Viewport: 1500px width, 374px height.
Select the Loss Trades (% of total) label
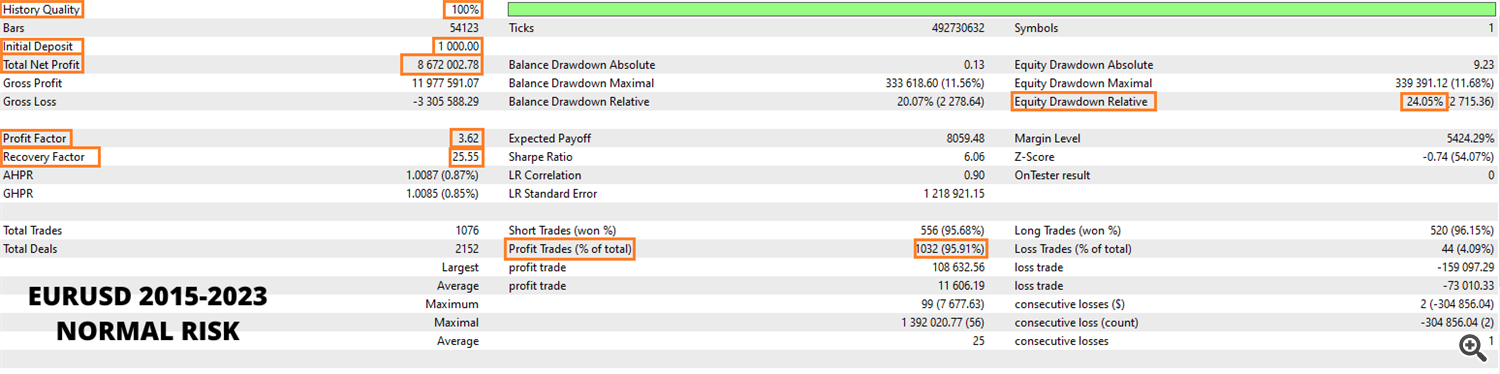1073,249
